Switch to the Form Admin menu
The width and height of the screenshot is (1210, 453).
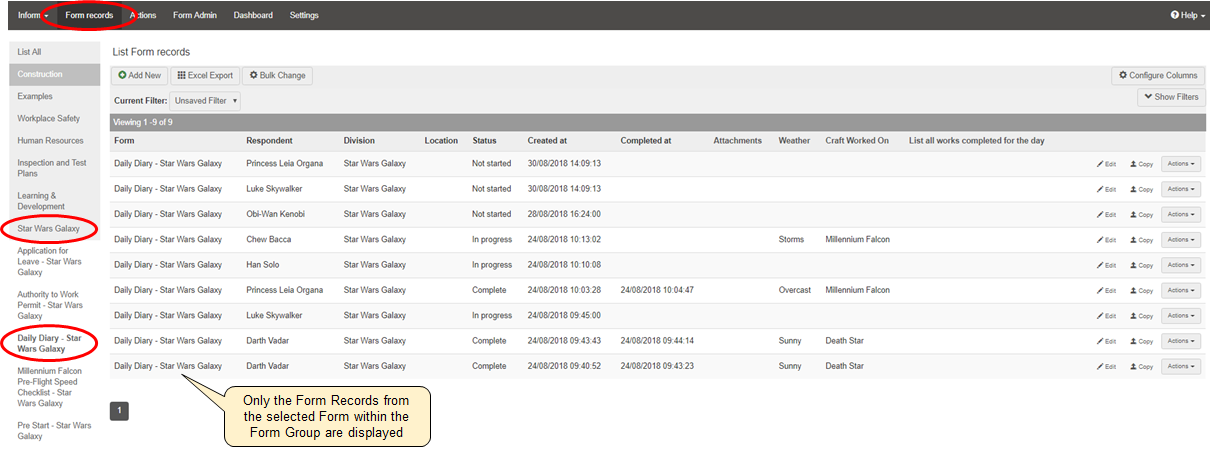tap(194, 15)
